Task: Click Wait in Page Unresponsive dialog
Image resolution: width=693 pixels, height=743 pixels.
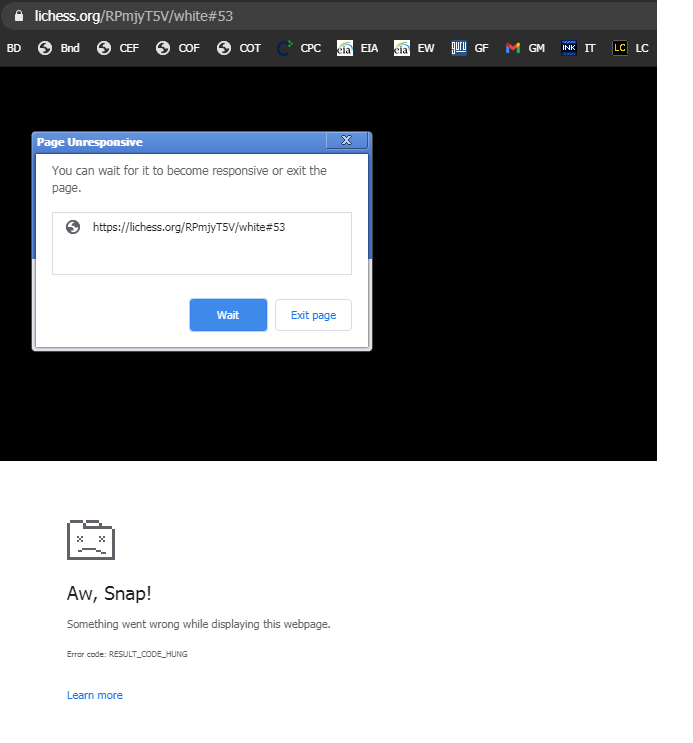Action: pos(228,315)
